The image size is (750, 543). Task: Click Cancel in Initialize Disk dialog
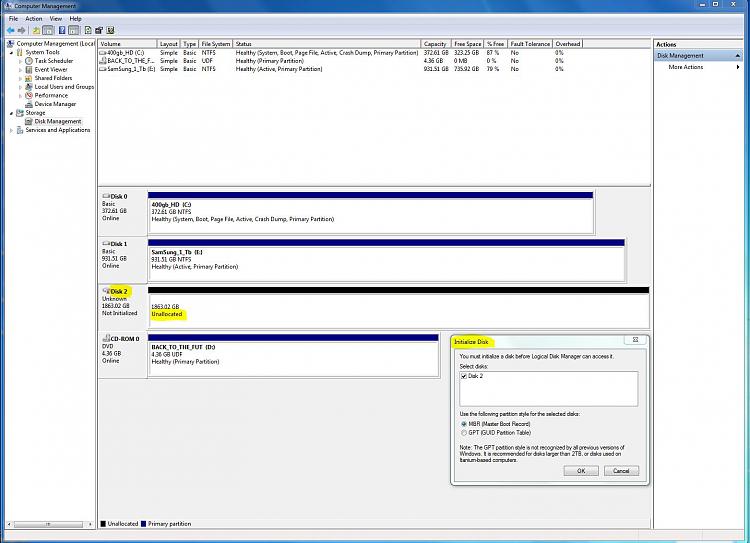click(x=621, y=471)
